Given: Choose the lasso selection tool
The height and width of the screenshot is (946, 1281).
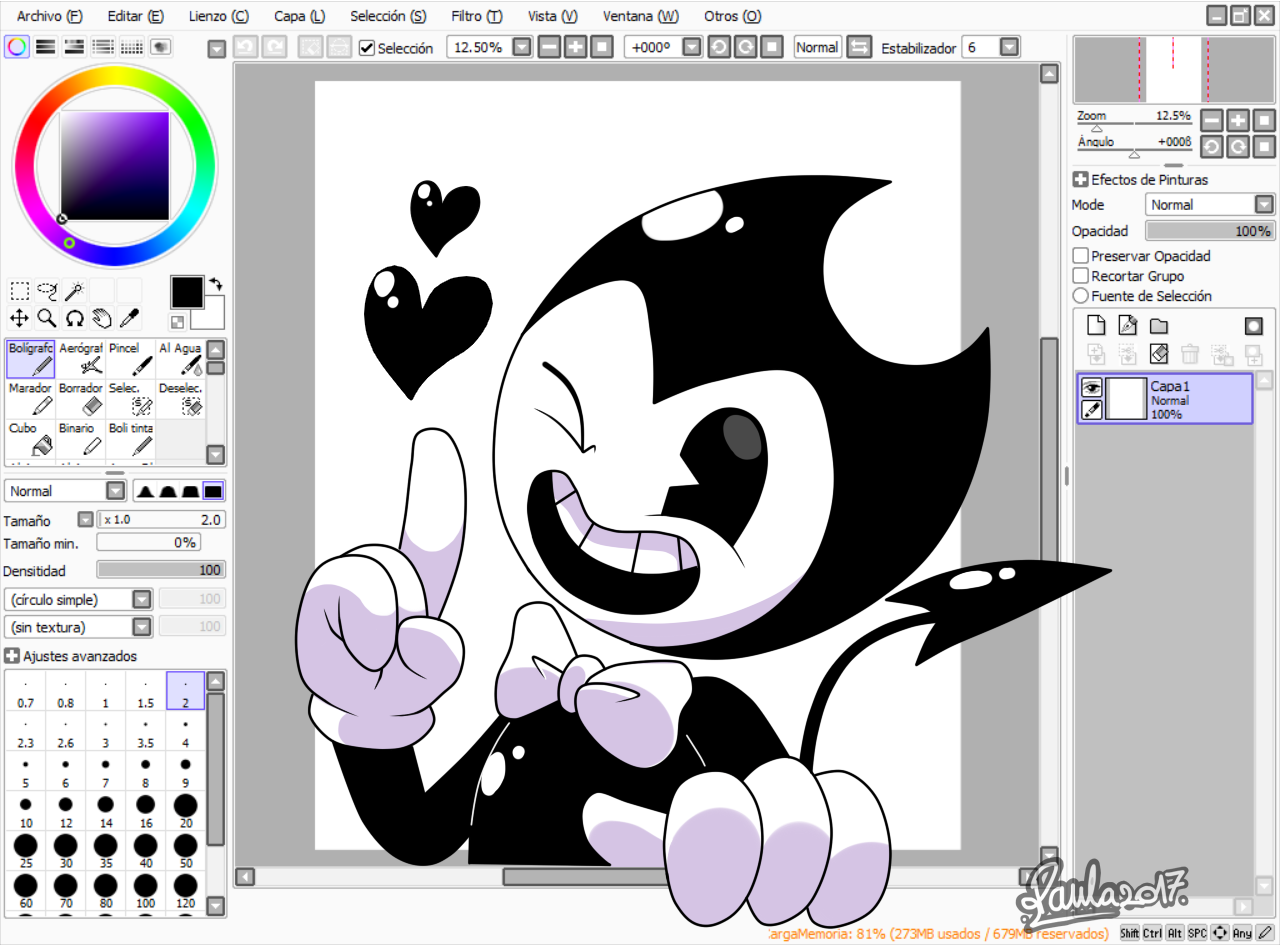Looking at the screenshot, I should 47,291.
